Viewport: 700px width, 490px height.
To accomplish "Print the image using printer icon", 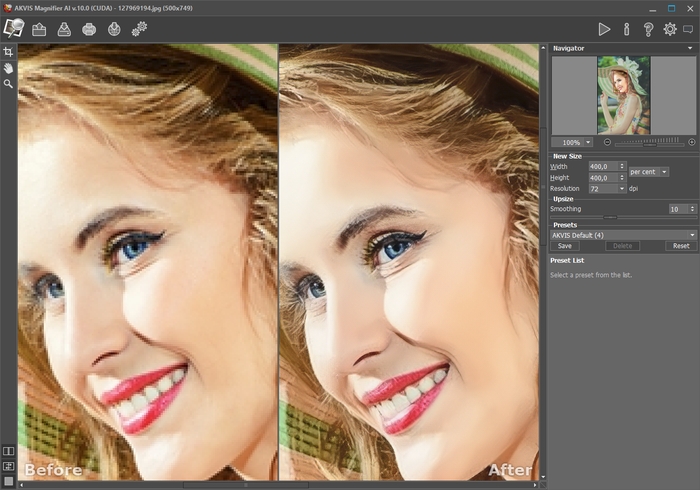I will pyautogui.click(x=89, y=29).
